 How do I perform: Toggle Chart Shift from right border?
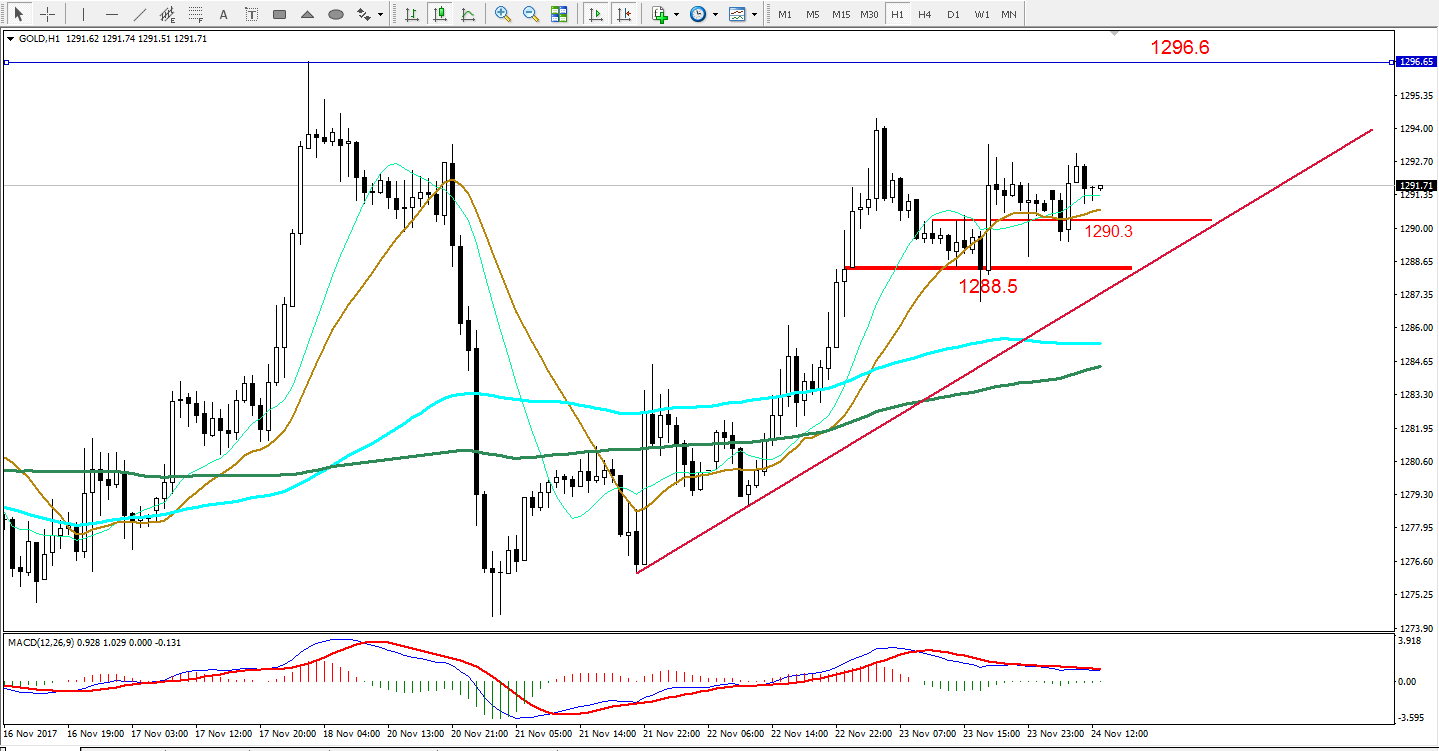coord(624,15)
